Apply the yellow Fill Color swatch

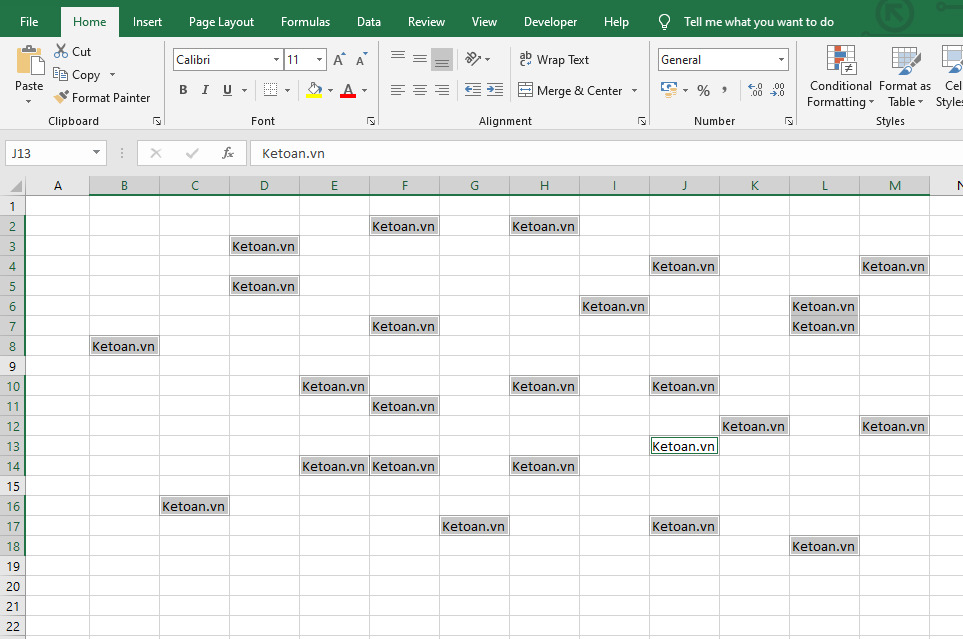point(314,91)
